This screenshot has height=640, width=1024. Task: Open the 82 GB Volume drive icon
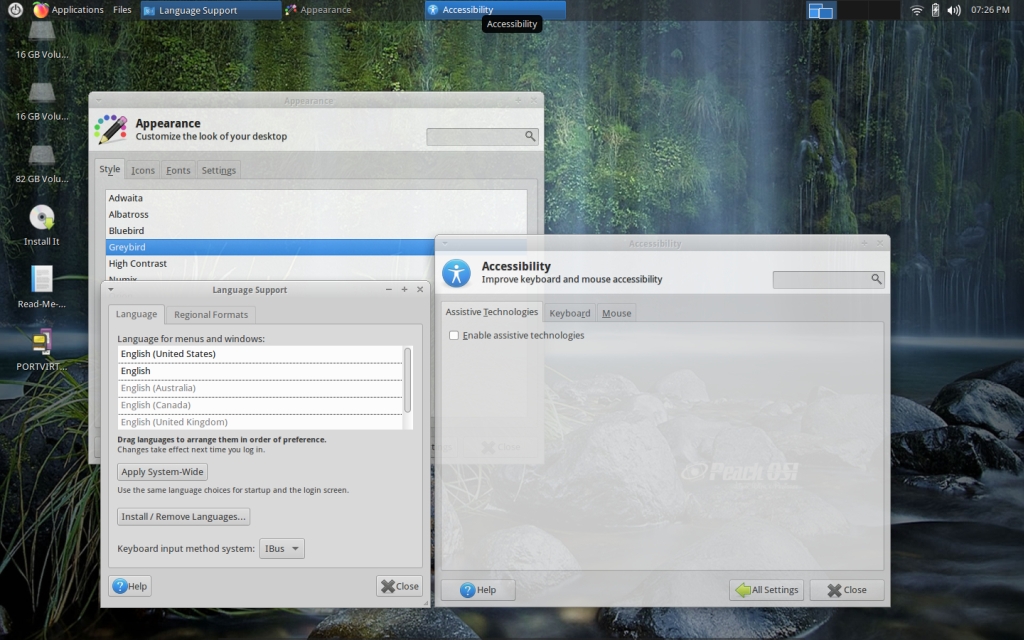[41, 157]
